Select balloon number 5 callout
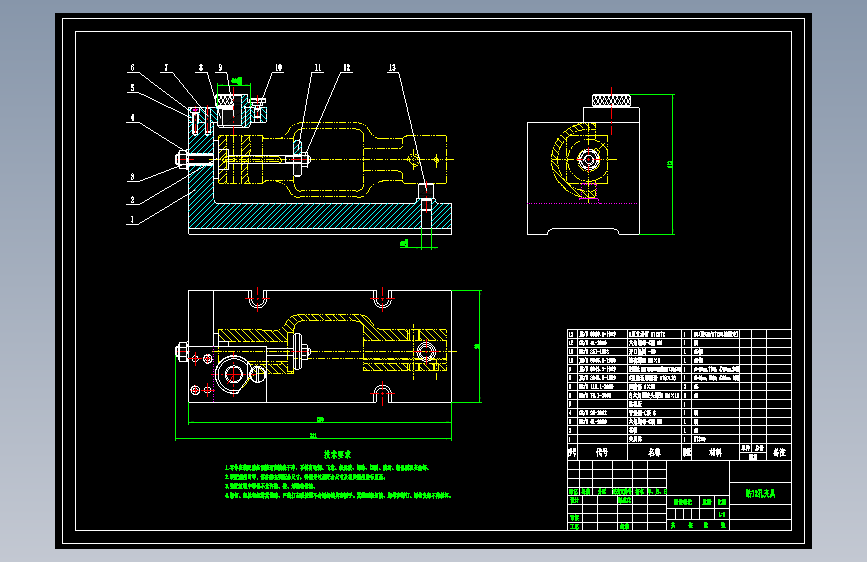 point(132,87)
